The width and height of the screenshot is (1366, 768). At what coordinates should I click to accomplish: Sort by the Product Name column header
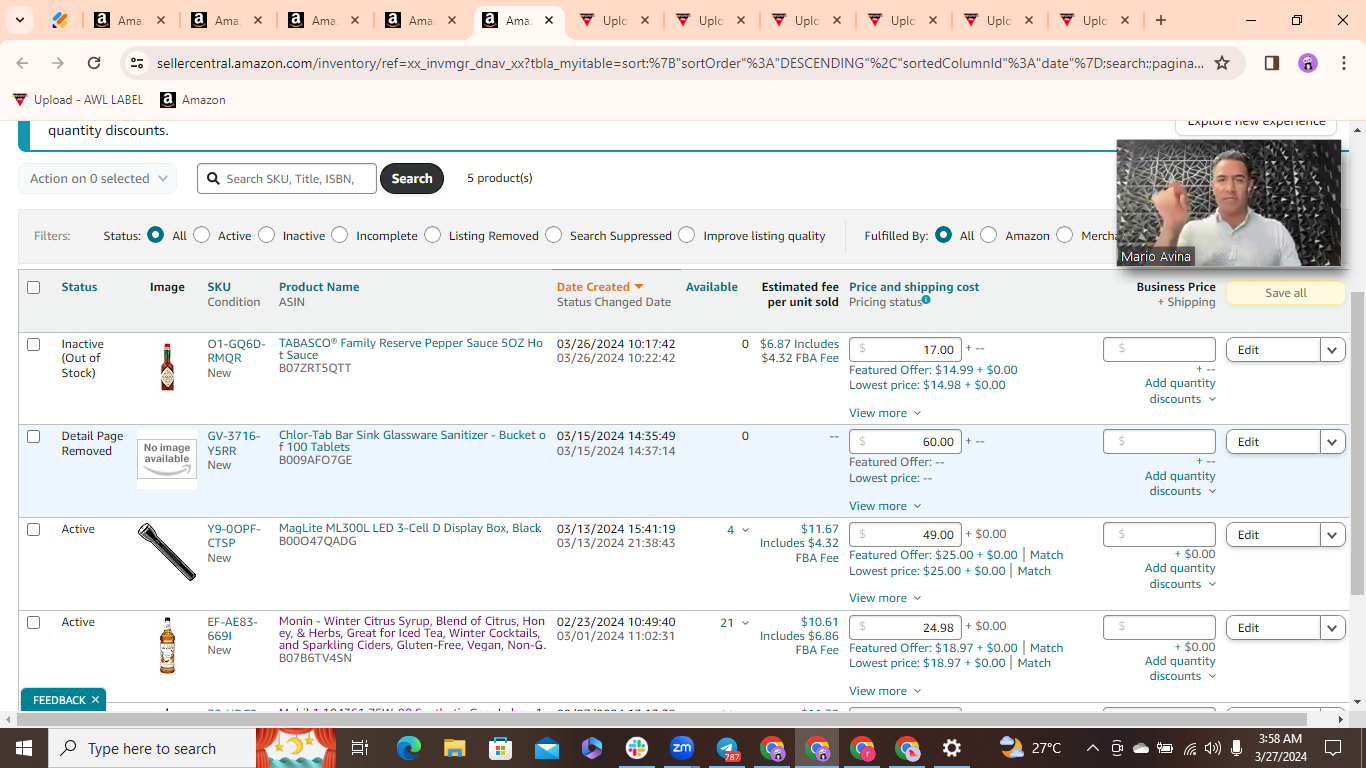coord(319,287)
